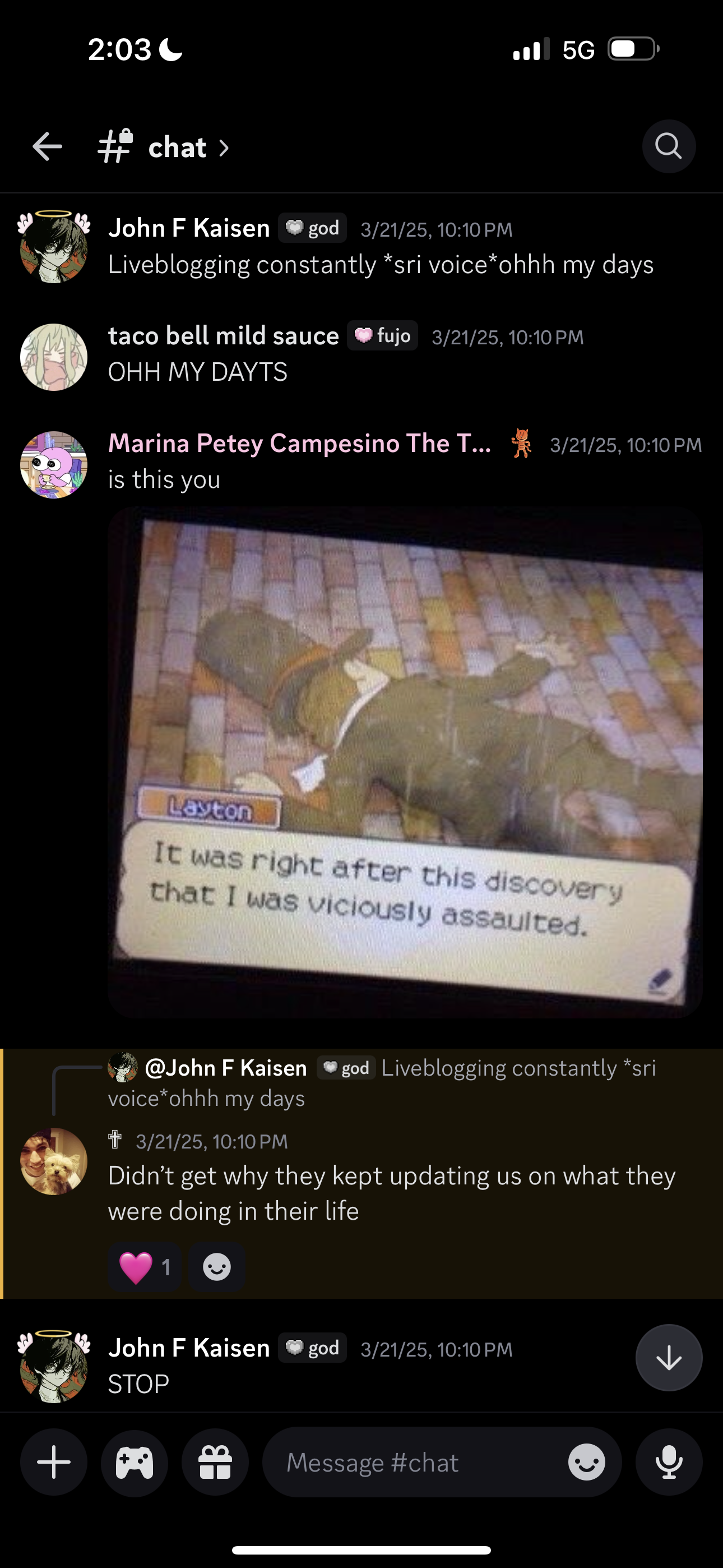The width and height of the screenshot is (723, 1568).
Task: Tap the game controller apps icon
Action: 135,1462
